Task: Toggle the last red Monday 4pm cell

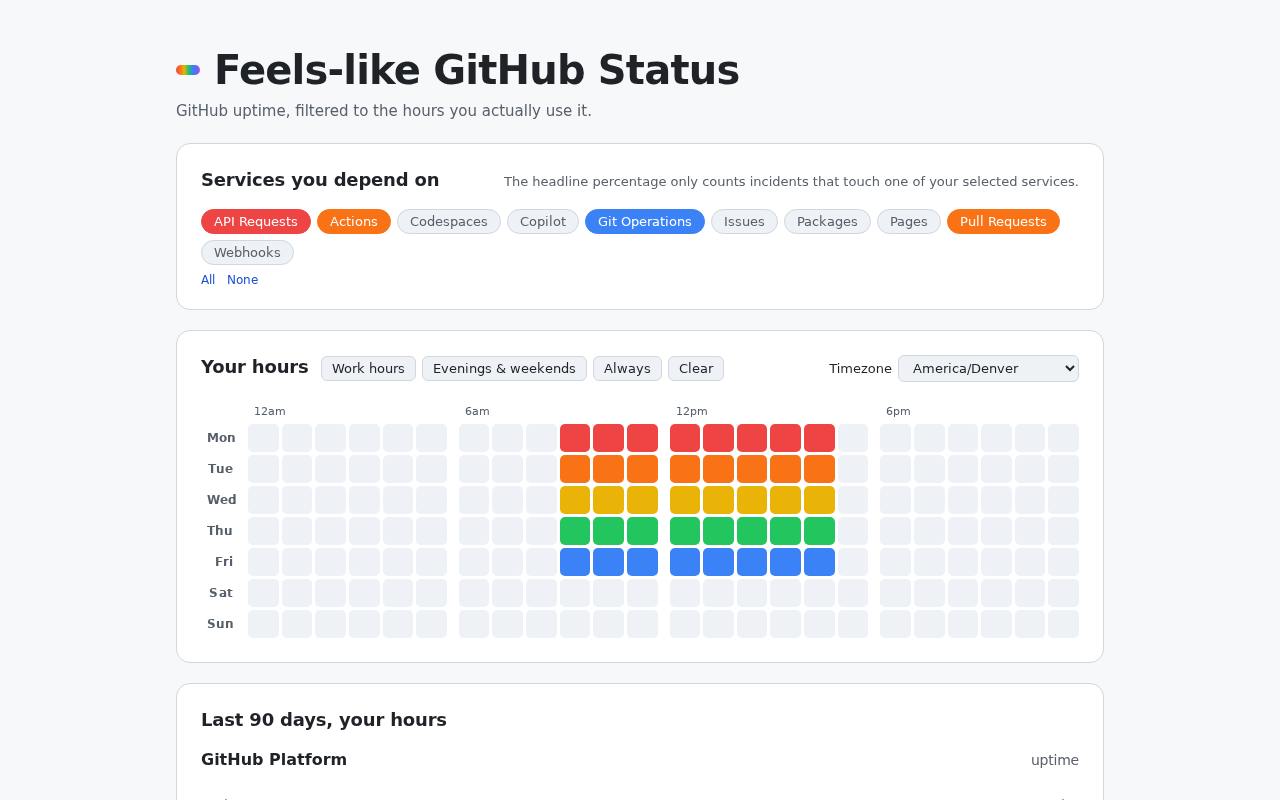Action: (819, 438)
